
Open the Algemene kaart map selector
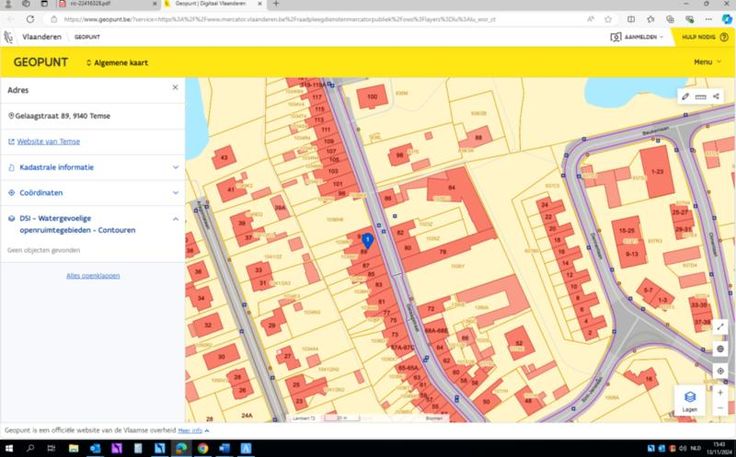tap(118, 62)
